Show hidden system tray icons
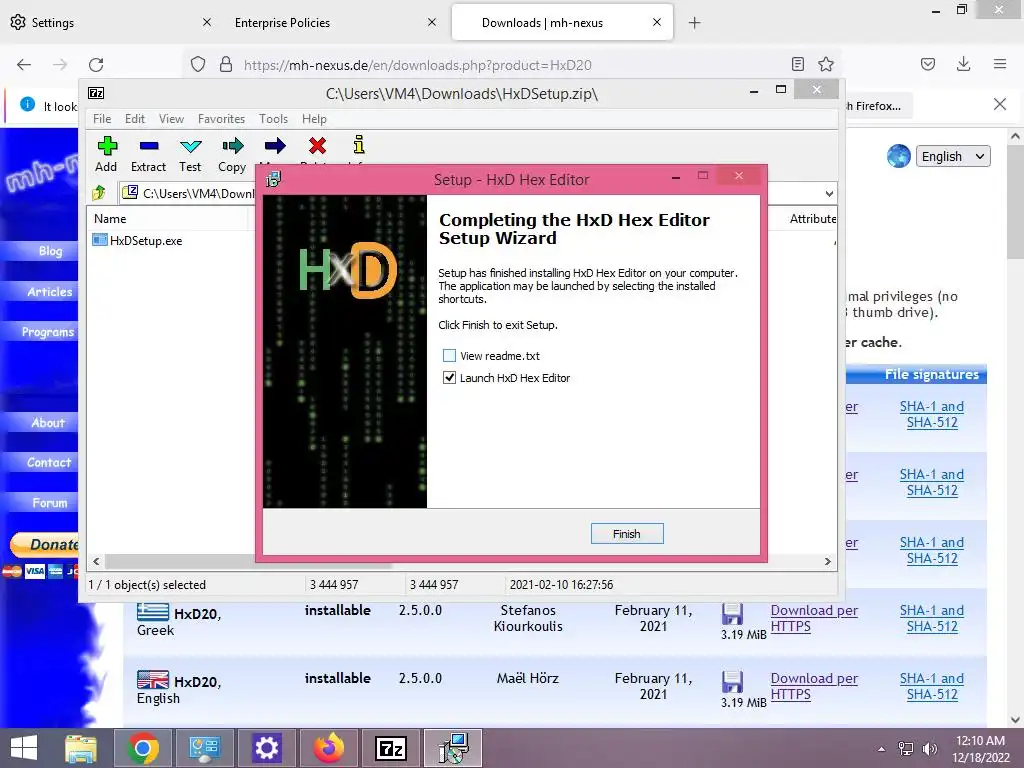 [882, 749]
